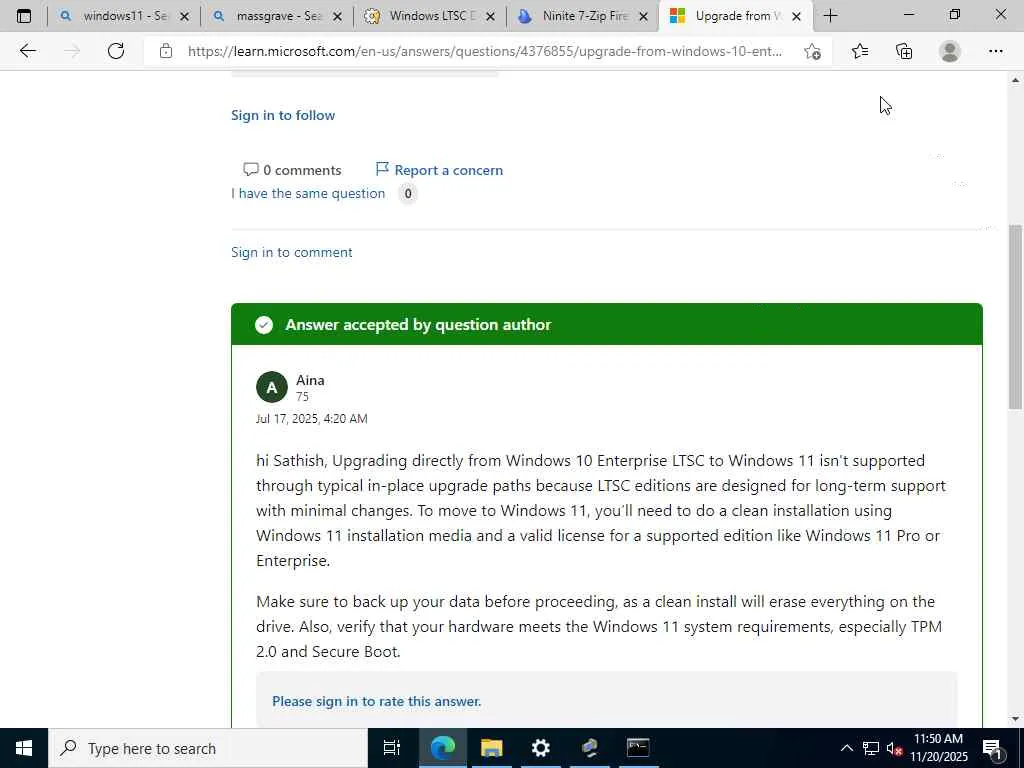Open the Windows Start menu

pyautogui.click(x=24, y=748)
